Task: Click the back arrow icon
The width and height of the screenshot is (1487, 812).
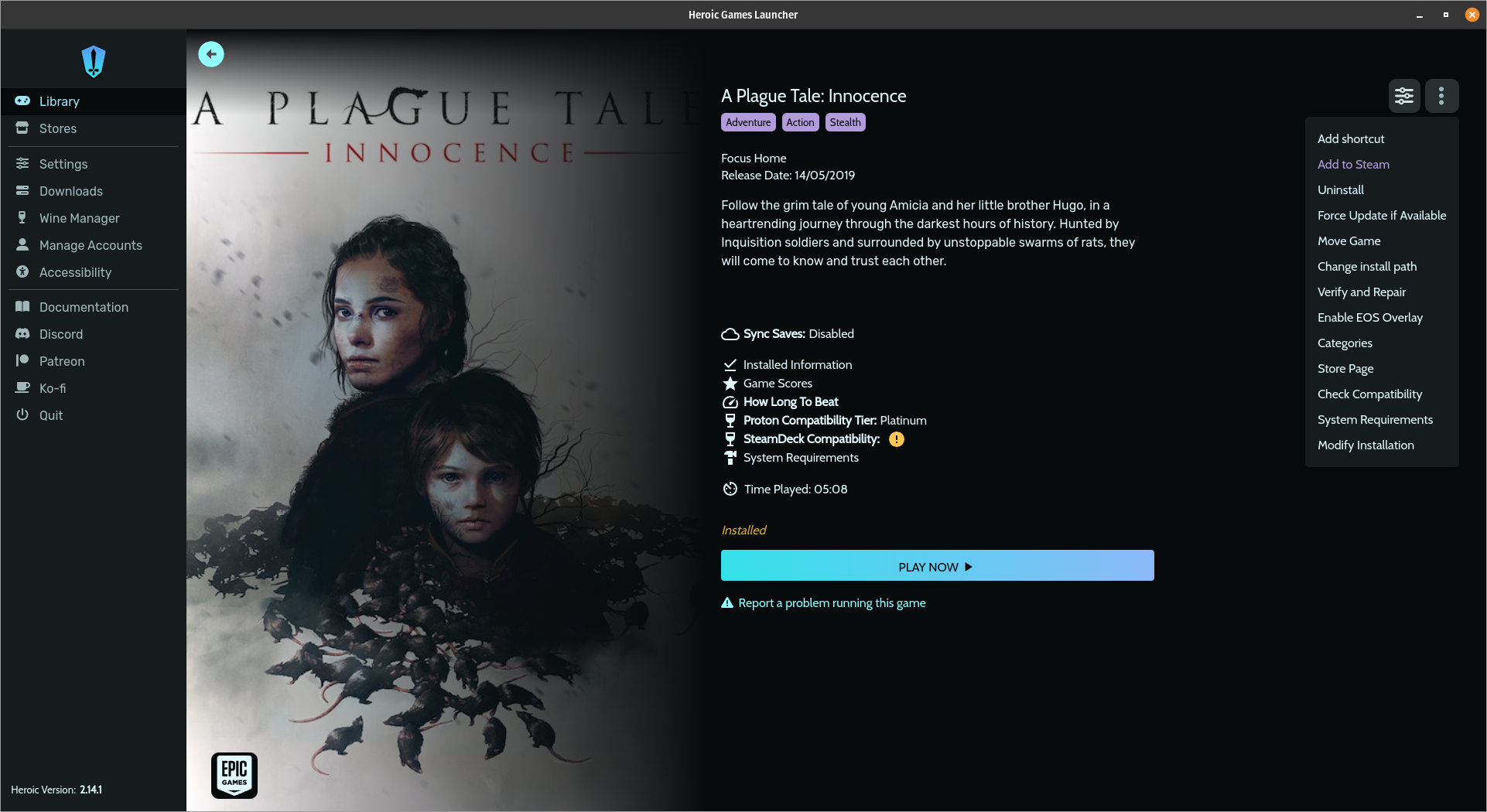Action: (211, 54)
